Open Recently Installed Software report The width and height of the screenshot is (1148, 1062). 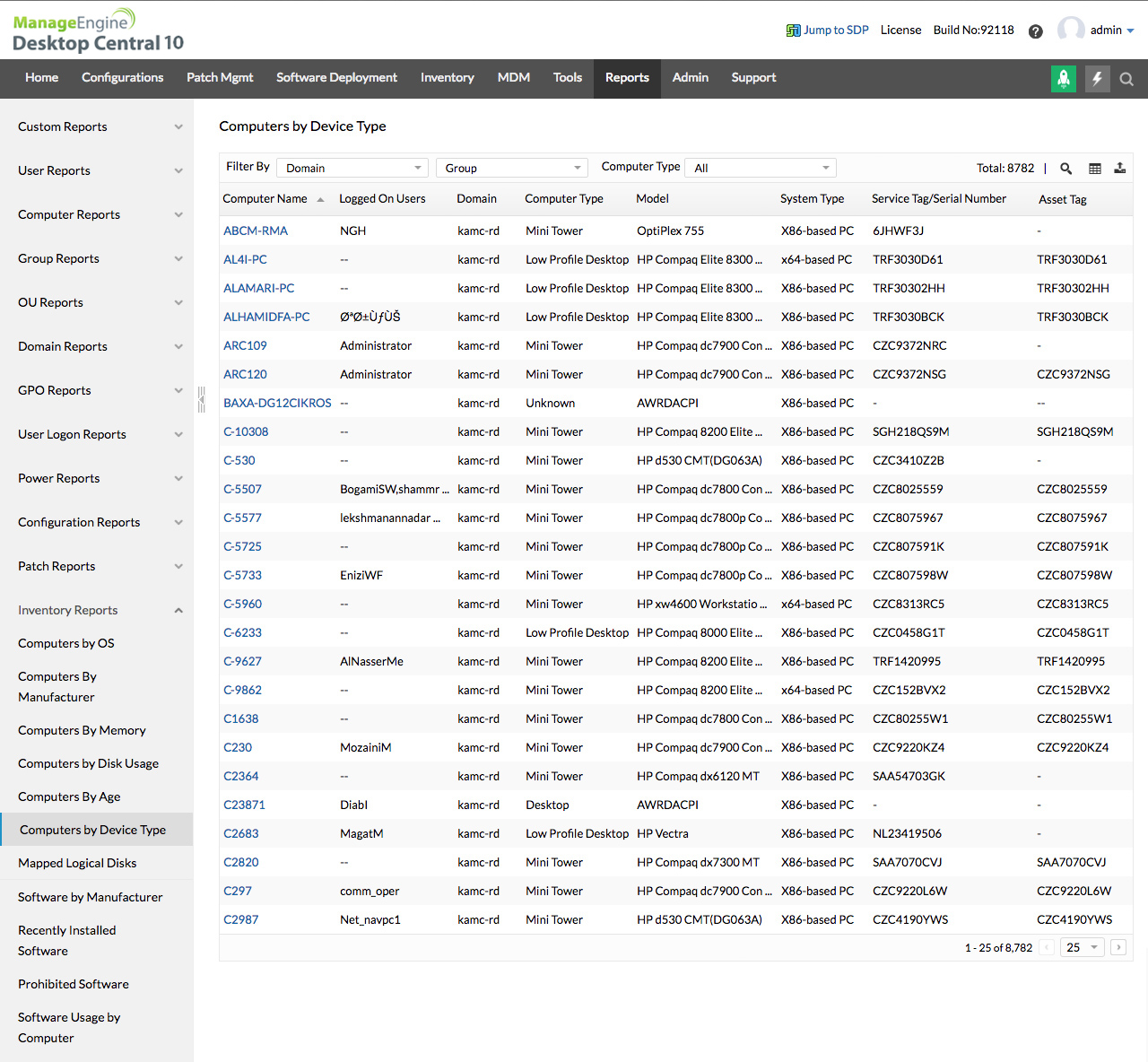(x=67, y=941)
